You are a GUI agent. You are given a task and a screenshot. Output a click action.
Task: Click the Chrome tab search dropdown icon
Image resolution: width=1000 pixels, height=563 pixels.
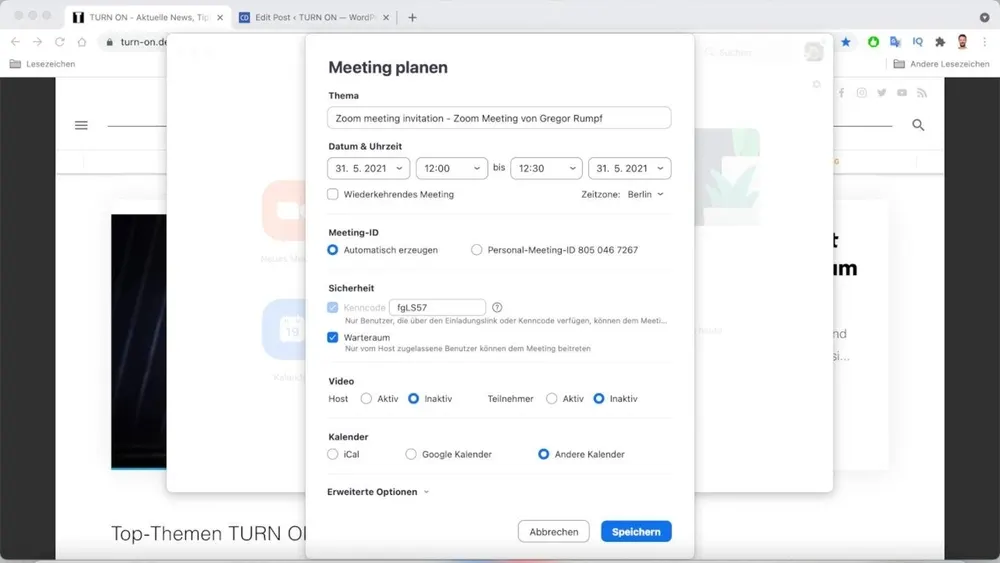point(985,18)
